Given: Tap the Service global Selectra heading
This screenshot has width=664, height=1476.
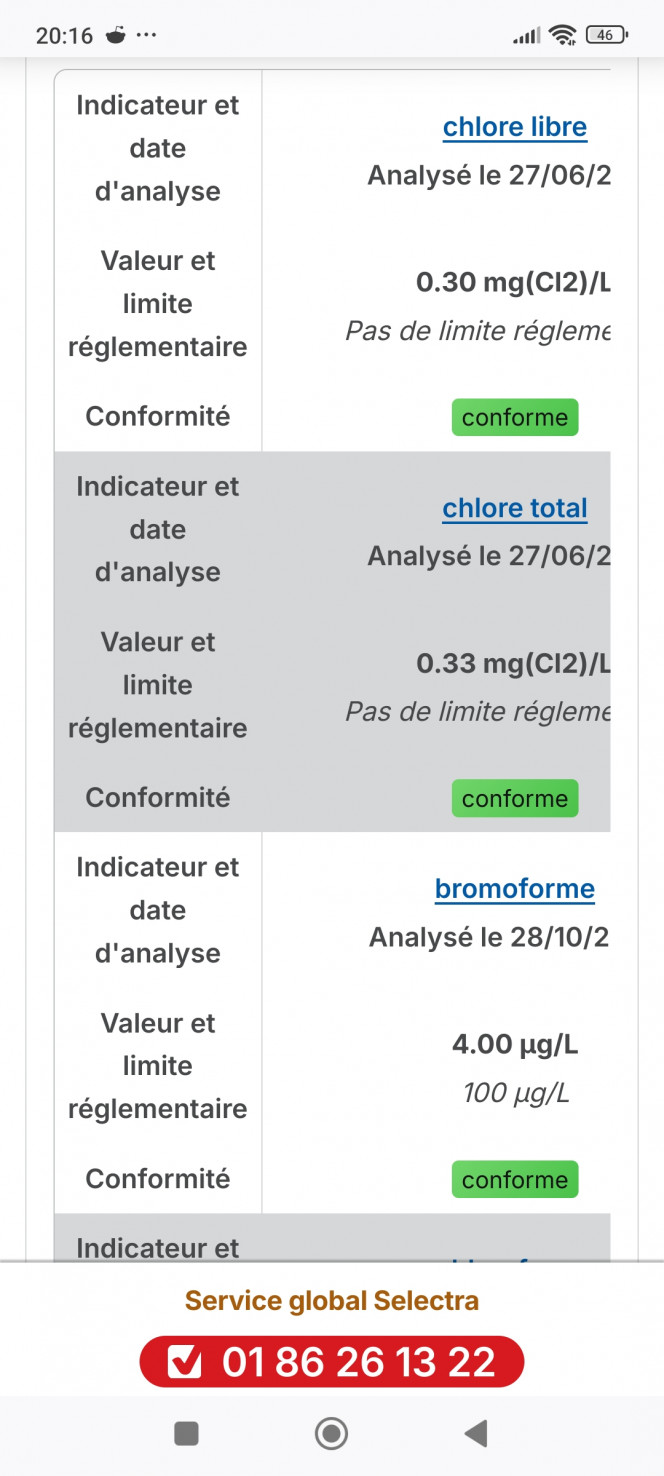Looking at the screenshot, I should (332, 1300).
